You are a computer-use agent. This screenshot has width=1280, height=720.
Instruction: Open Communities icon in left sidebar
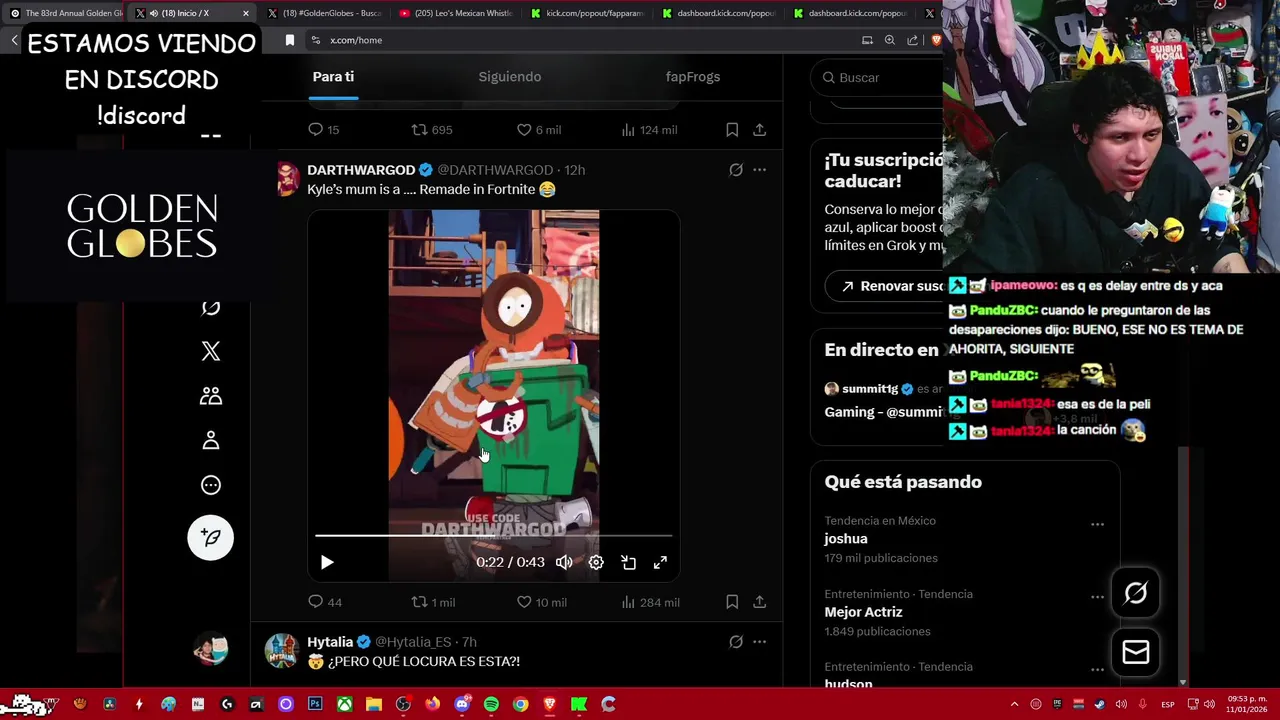(210, 396)
